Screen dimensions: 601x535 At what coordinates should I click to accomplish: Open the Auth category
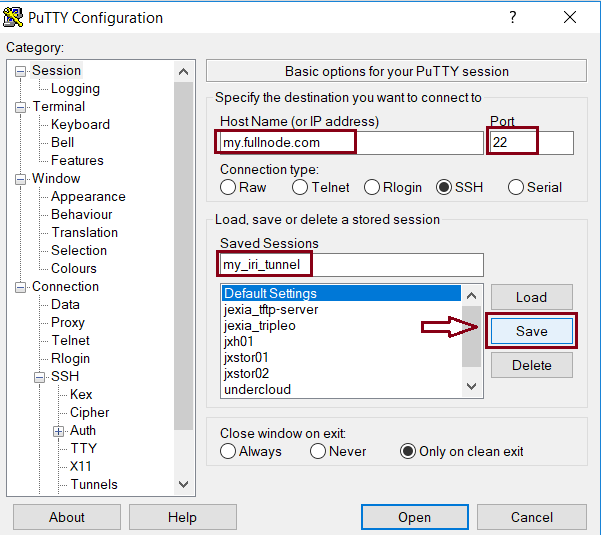[x=83, y=431]
